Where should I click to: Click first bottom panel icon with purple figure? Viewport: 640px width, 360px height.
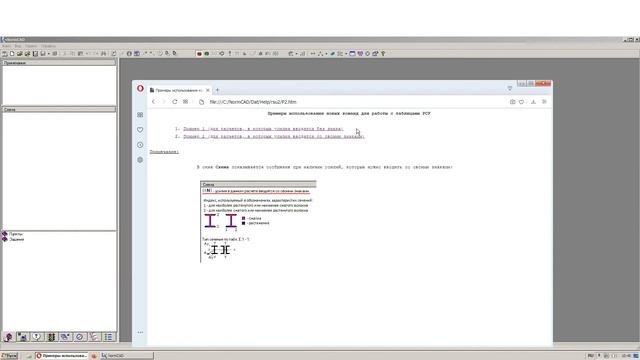(8, 337)
